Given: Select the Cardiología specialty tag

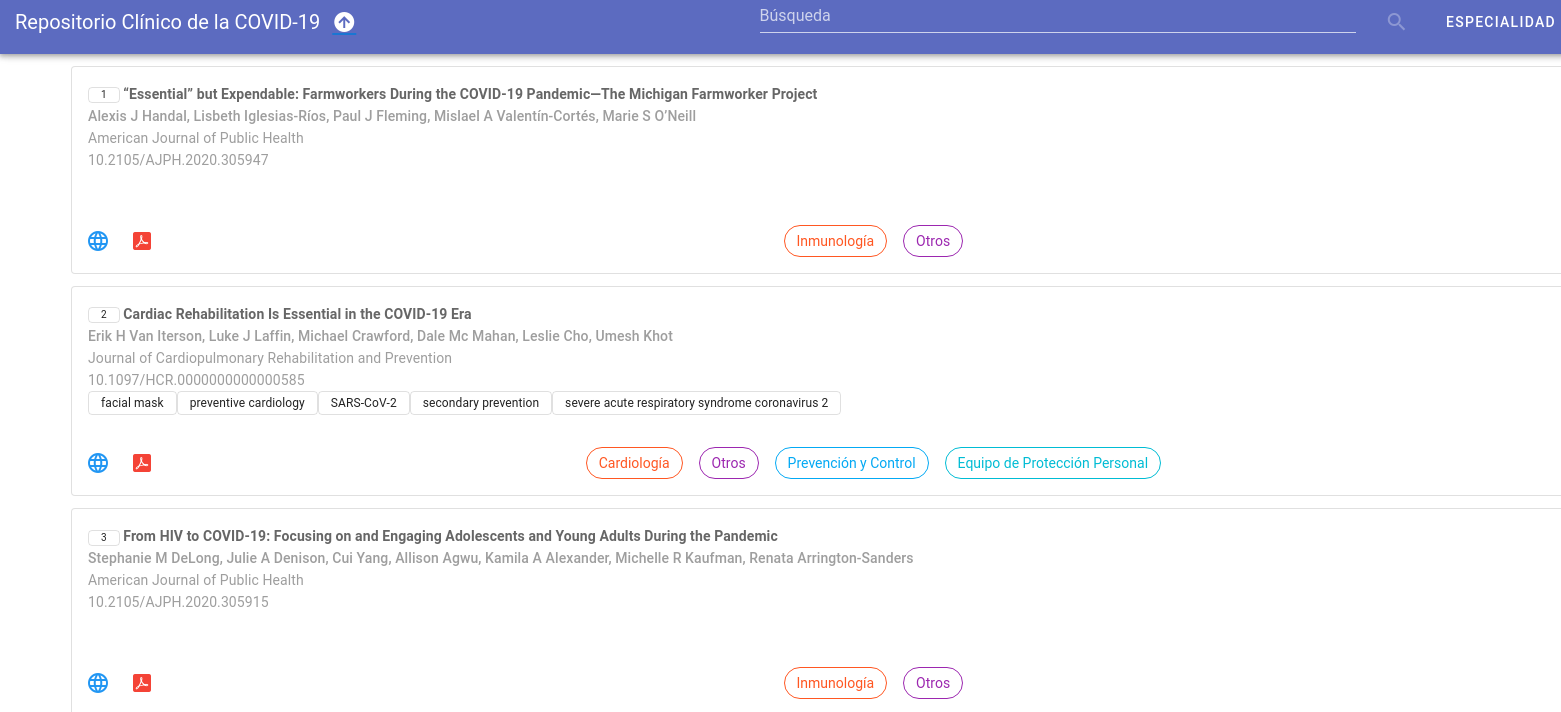Looking at the screenshot, I should (x=634, y=463).
